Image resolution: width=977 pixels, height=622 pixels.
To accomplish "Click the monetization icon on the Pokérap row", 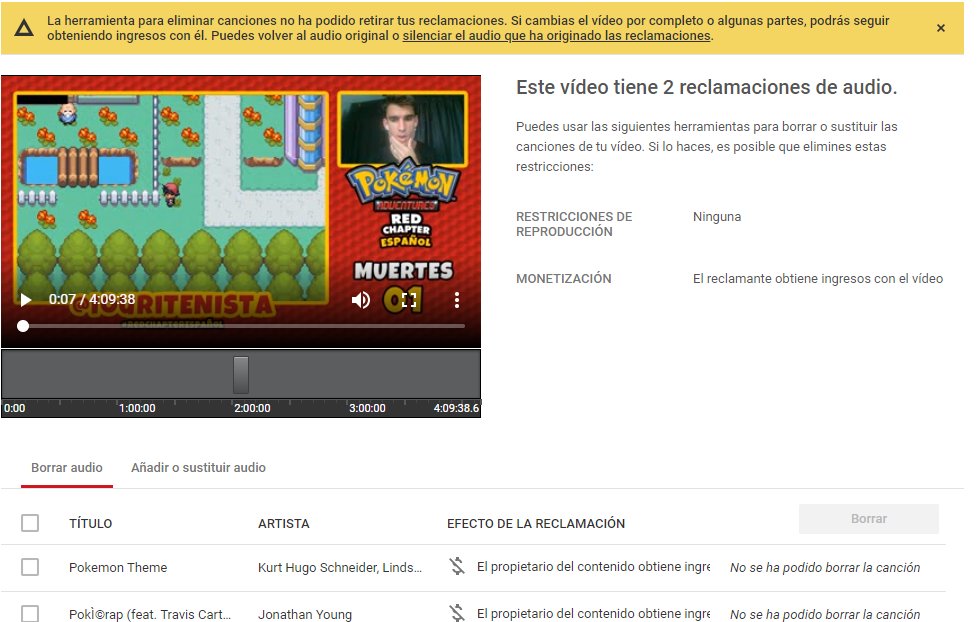I will click(x=457, y=613).
